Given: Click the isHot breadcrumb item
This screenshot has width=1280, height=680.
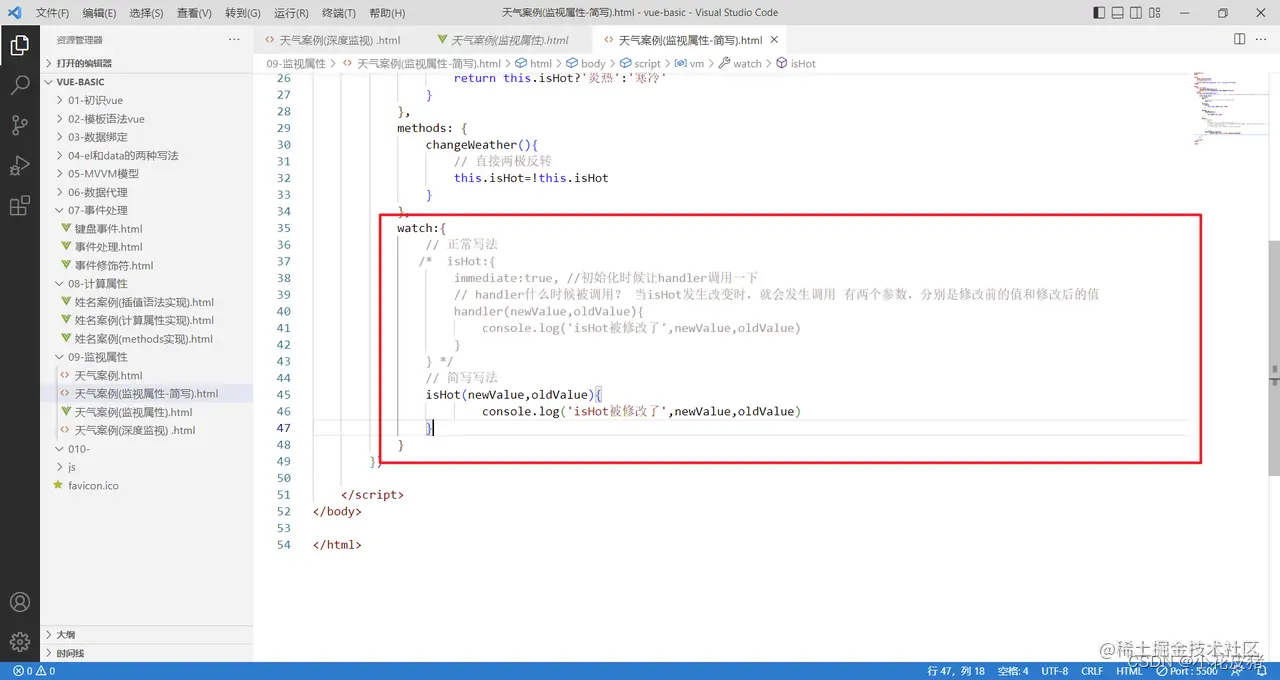Looking at the screenshot, I should pos(796,63).
